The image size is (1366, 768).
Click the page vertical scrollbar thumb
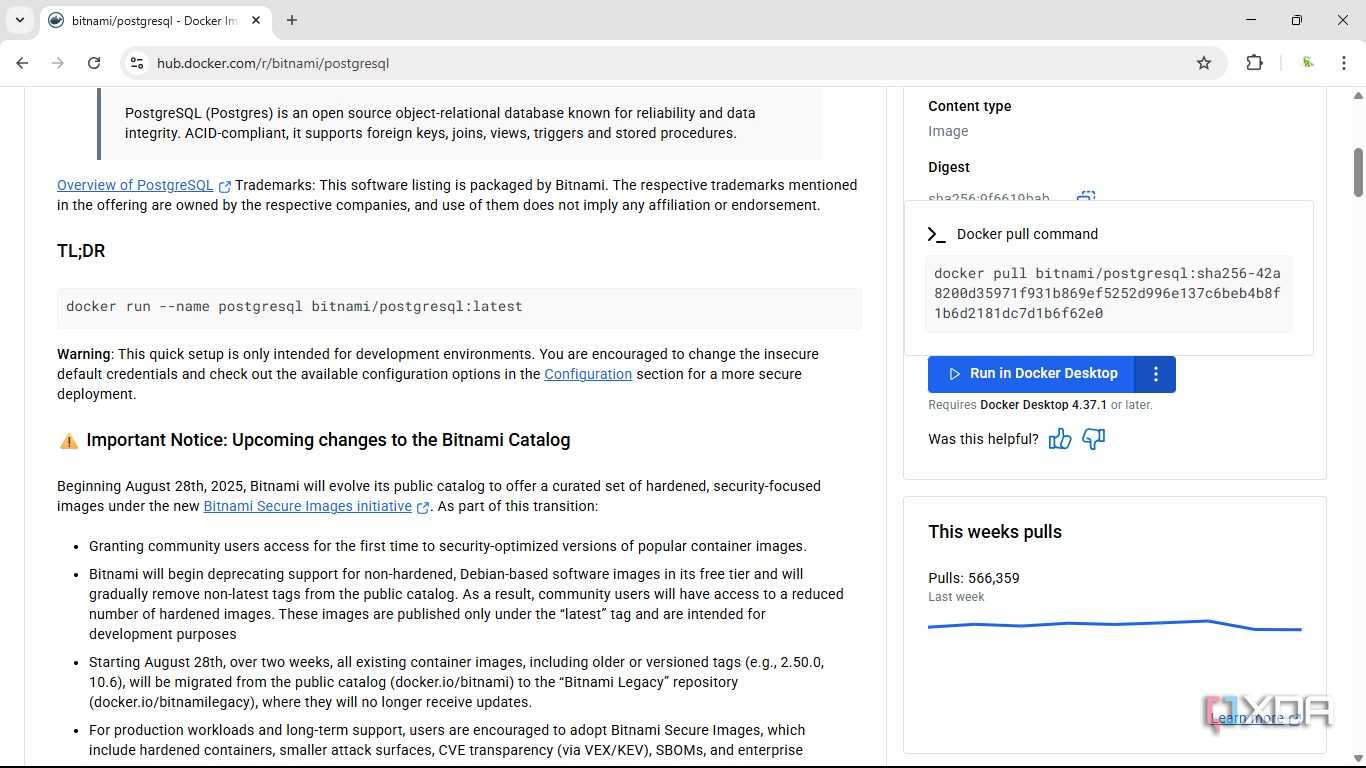point(1358,172)
